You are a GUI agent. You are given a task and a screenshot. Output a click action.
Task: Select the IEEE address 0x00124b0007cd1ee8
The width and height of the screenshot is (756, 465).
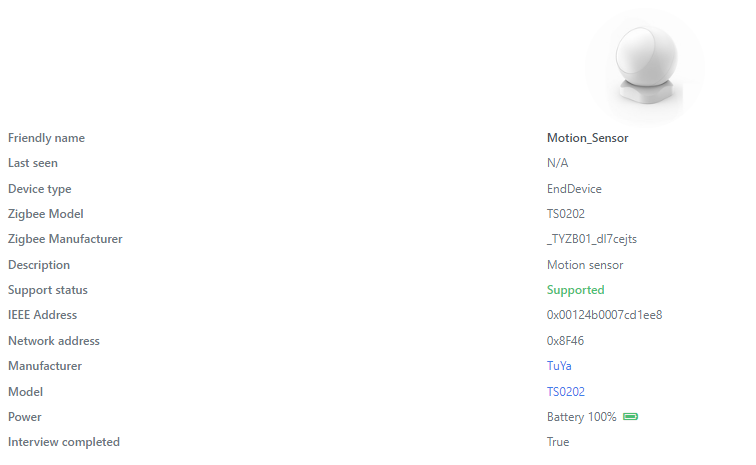(x=605, y=315)
